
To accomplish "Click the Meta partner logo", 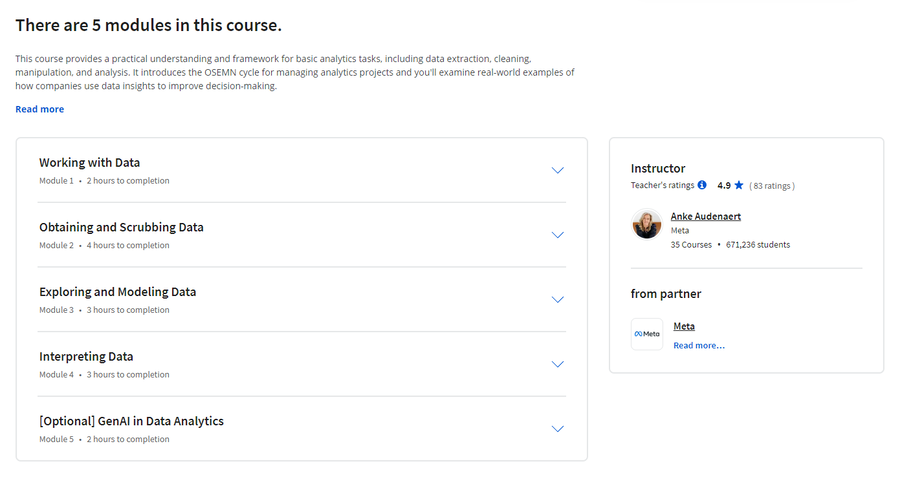I will [x=647, y=334].
